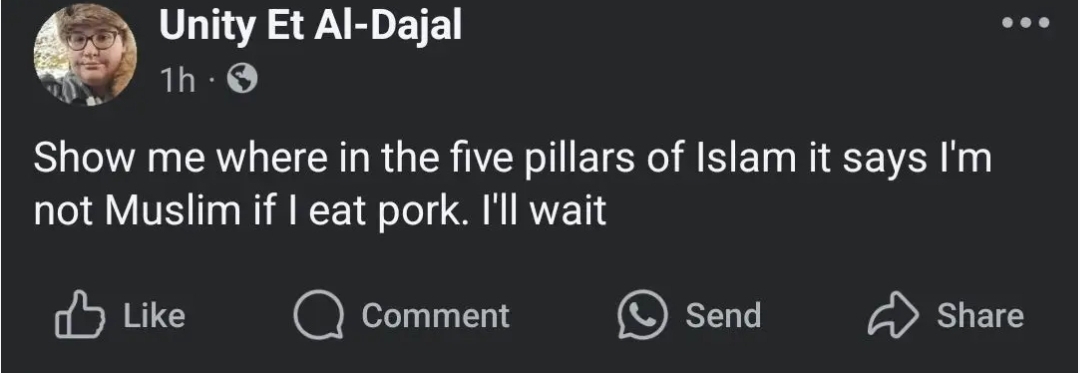Click the dot separator beside the 1h timestamp

coord(211,82)
